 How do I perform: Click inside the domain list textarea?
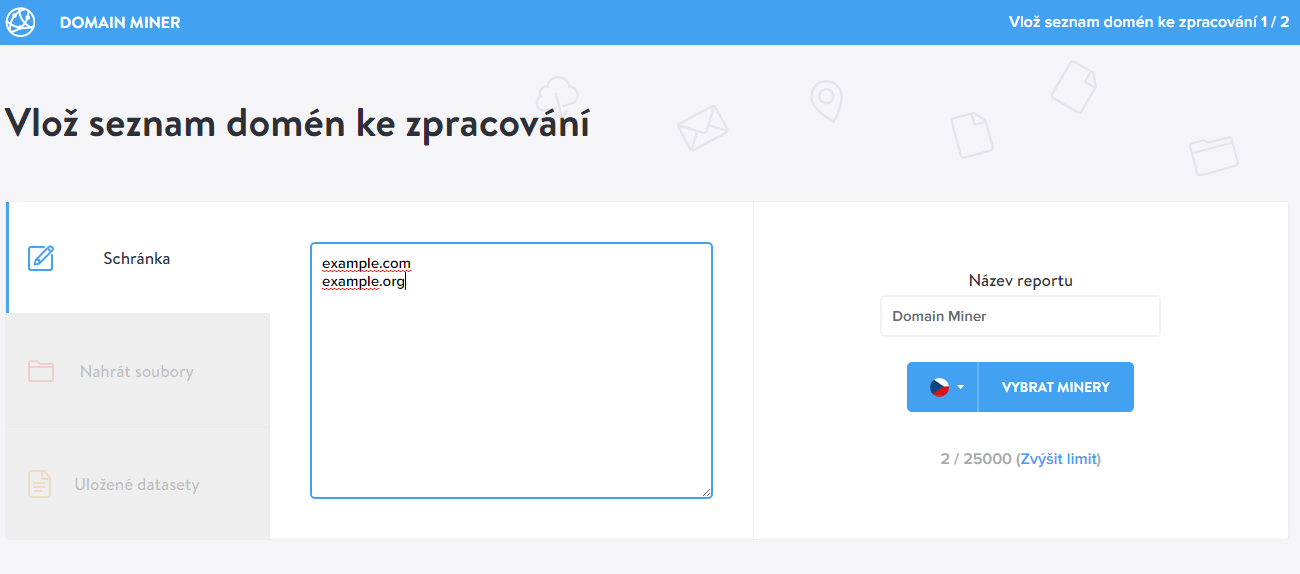511,370
